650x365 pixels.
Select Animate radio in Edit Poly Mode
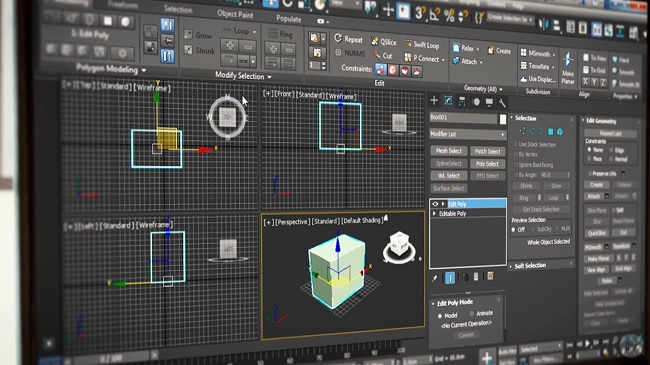pyautogui.click(x=471, y=314)
